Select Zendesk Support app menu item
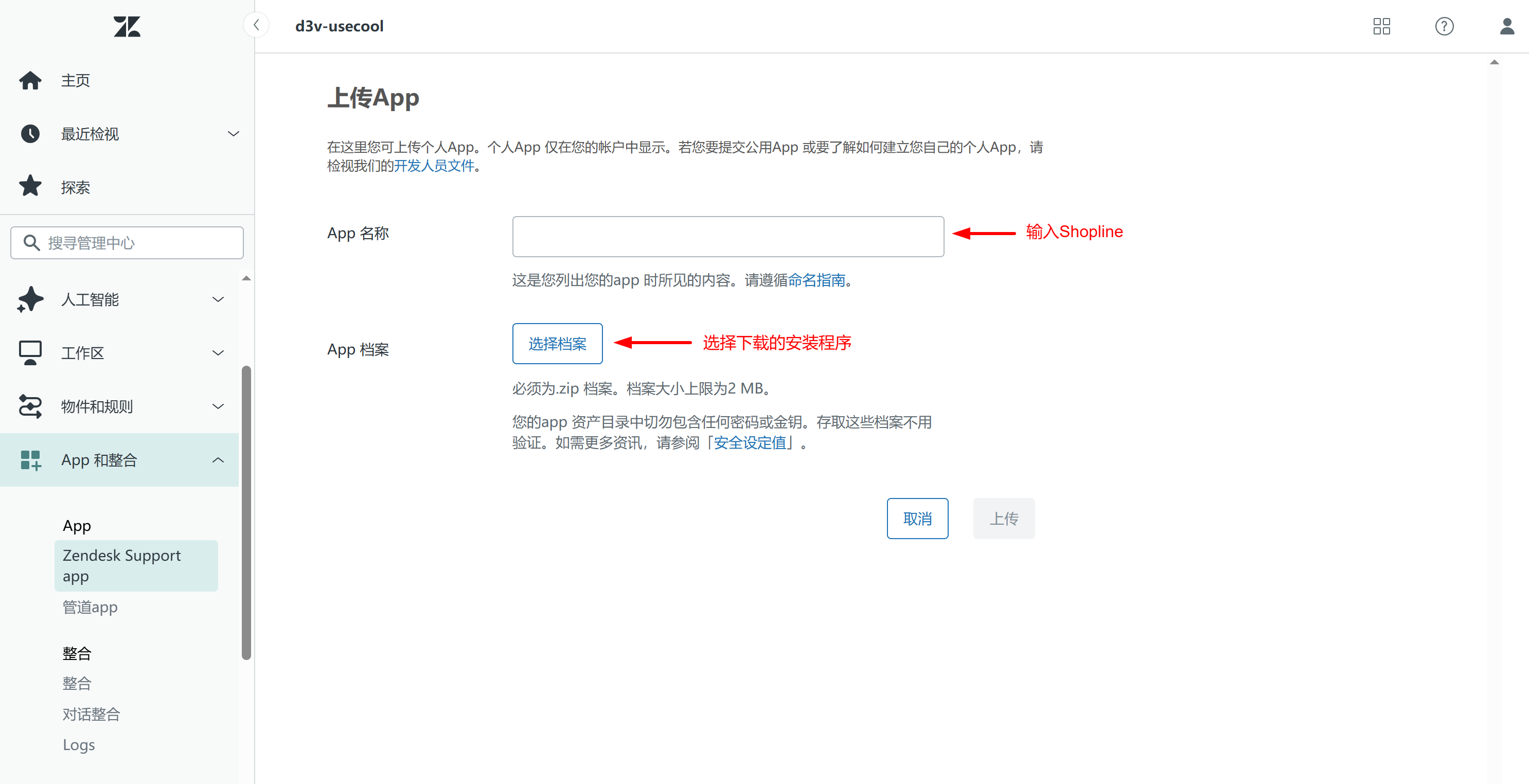The image size is (1529, 784). click(x=136, y=565)
